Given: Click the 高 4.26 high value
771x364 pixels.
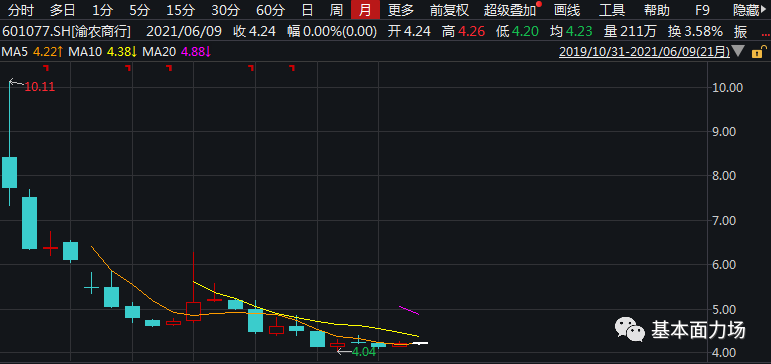Looking at the screenshot, I should [x=462, y=32].
